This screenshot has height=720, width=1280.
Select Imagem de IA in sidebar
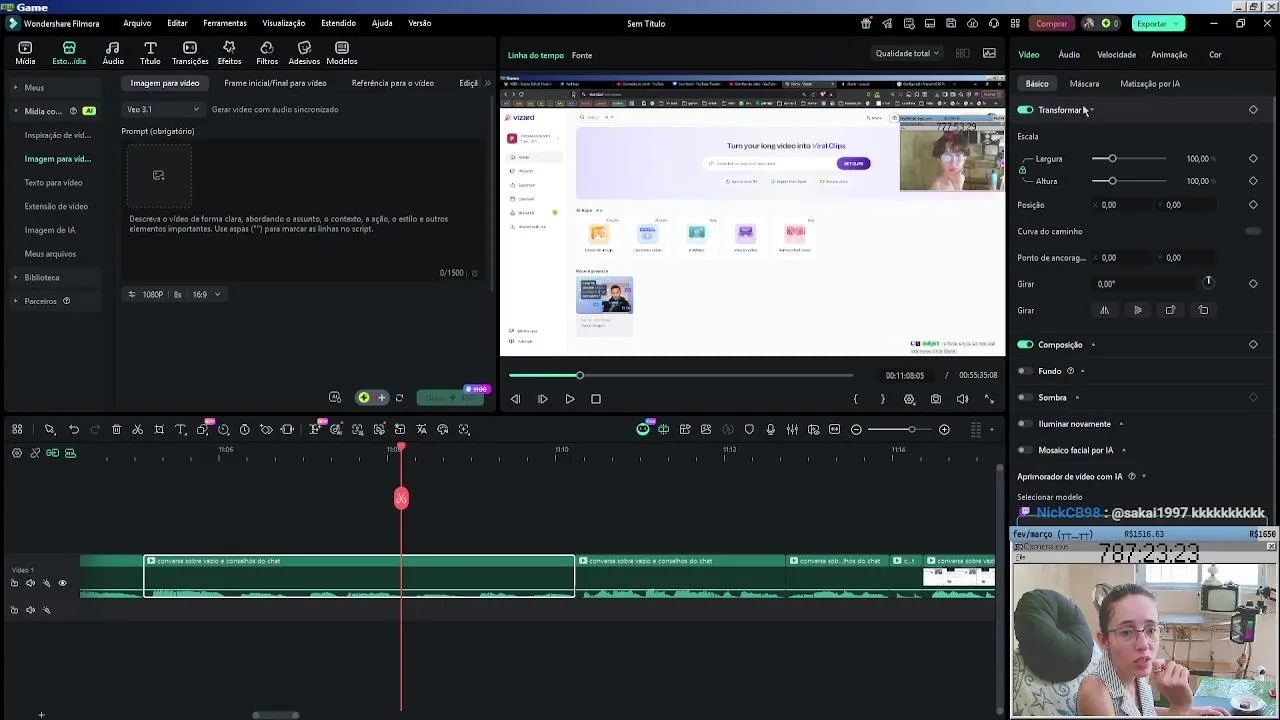[50, 230]
